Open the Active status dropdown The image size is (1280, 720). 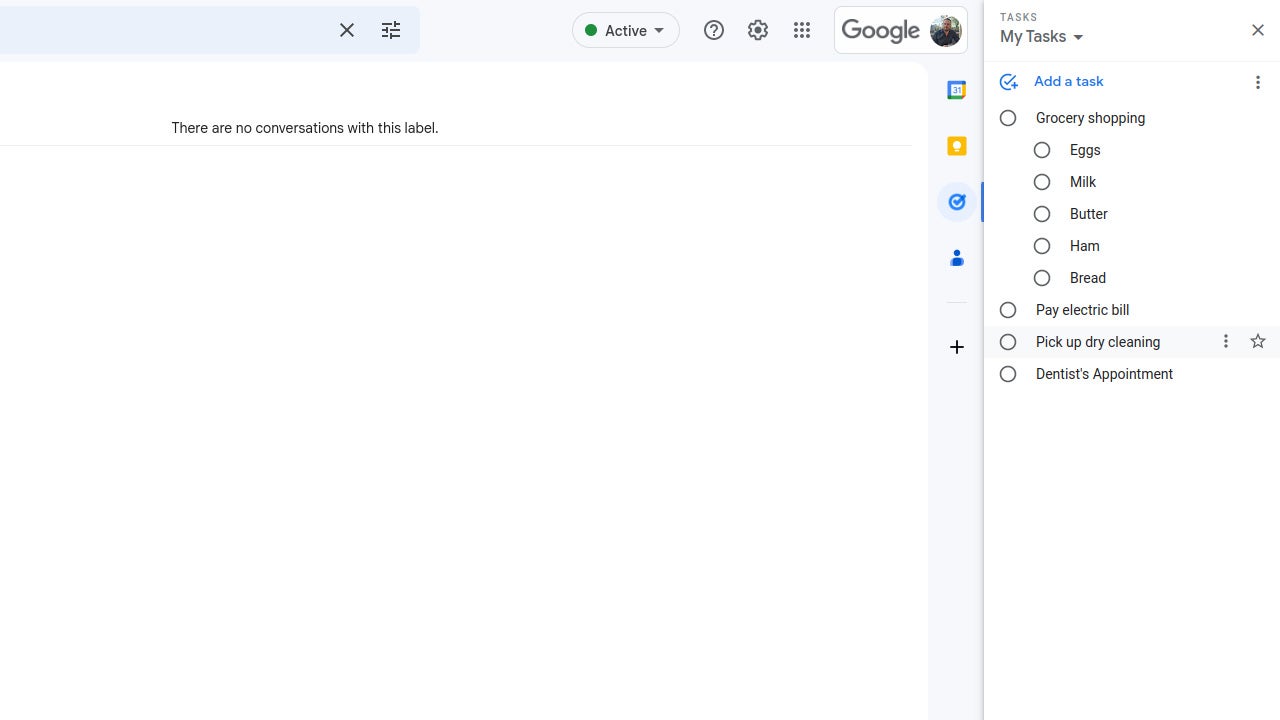626,30
